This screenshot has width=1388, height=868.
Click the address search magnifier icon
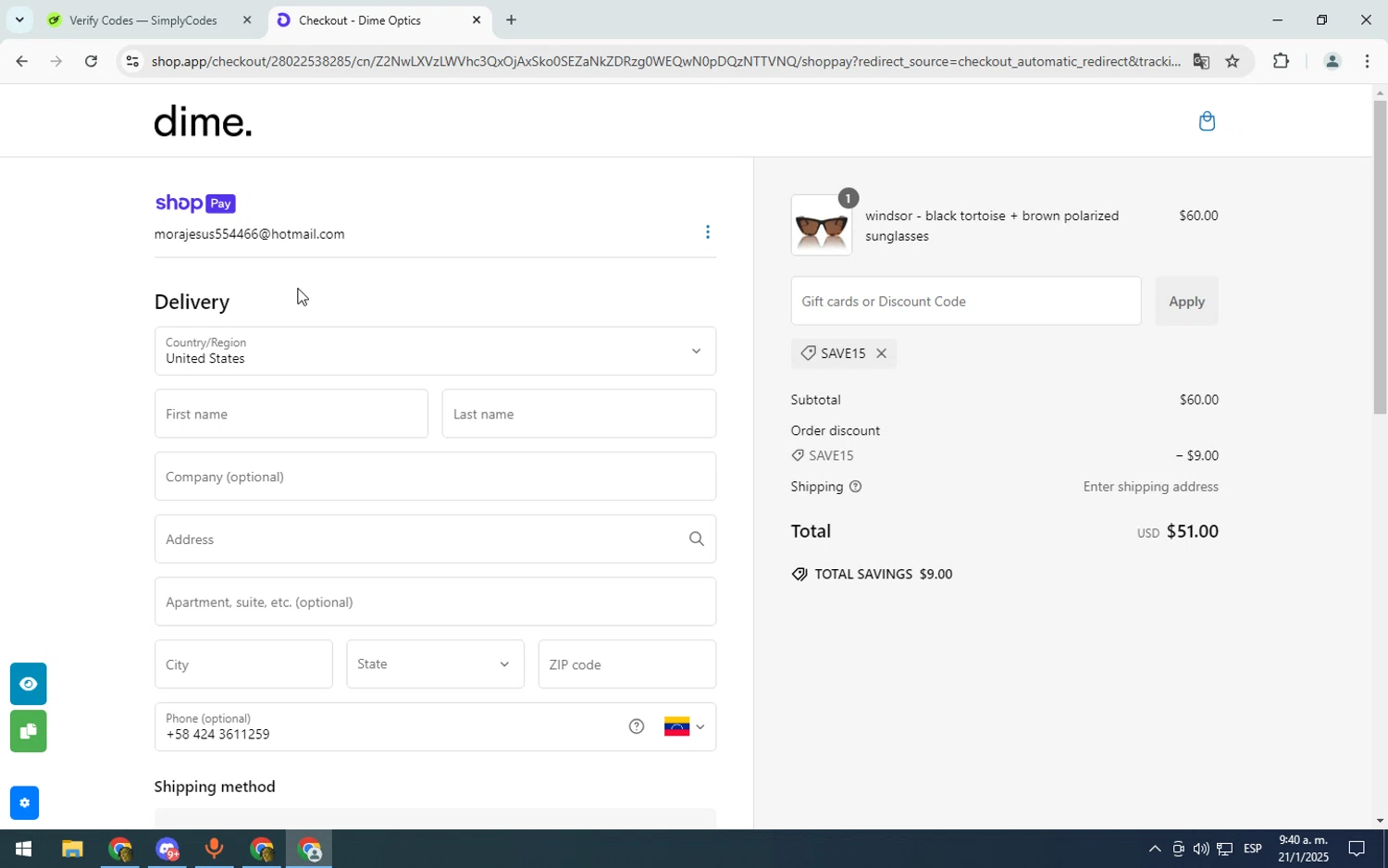(696, 539)
